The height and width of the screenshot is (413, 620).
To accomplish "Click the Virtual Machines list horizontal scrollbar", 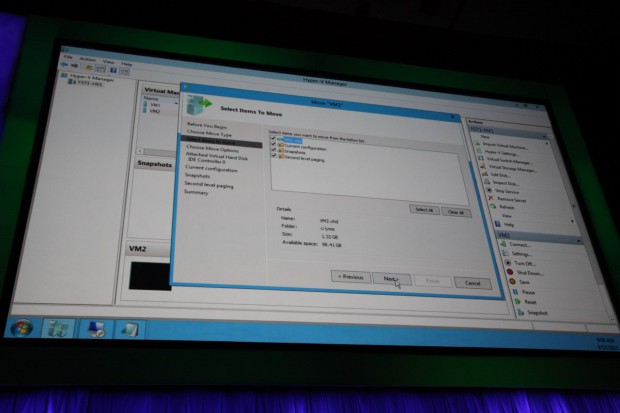I will (x=158, y=152).
